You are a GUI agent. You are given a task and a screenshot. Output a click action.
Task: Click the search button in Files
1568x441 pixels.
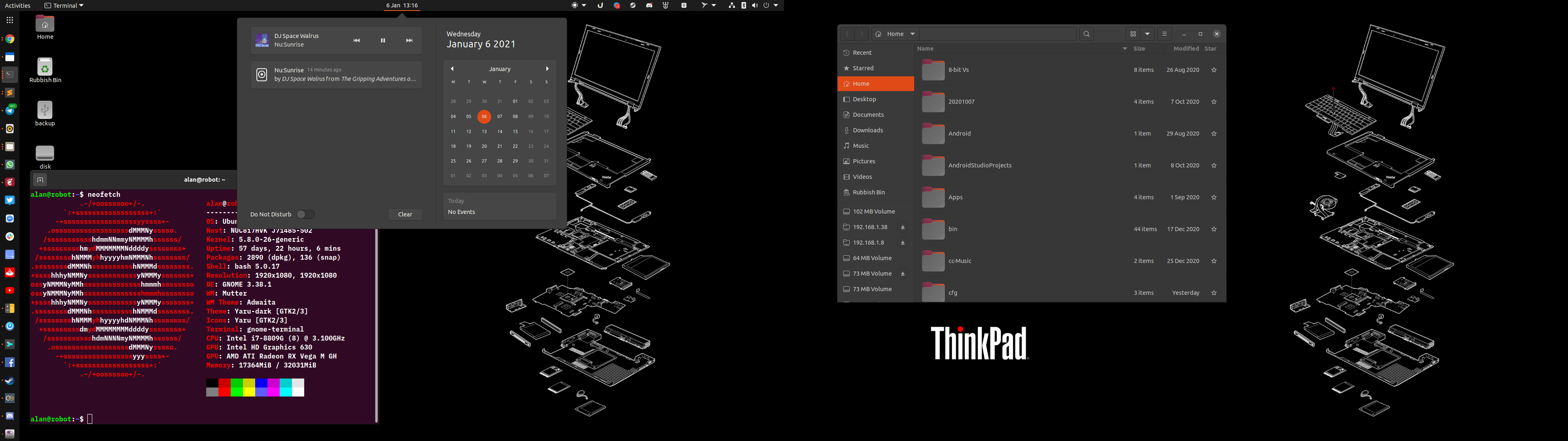coord(1087,34)
